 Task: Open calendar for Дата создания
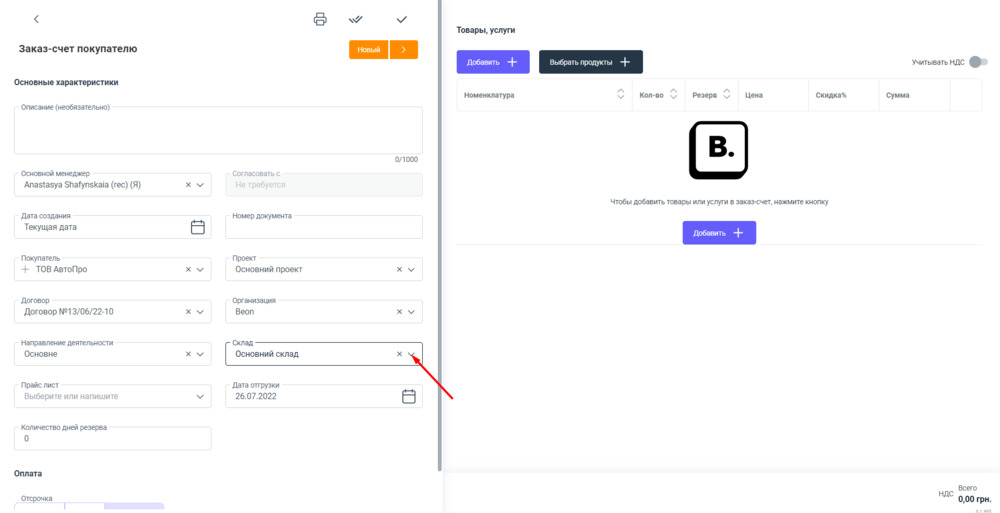tap(198, 227)
